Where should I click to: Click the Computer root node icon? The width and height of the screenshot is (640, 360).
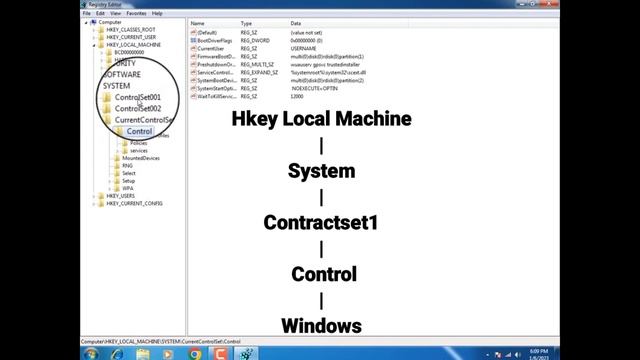93,22
